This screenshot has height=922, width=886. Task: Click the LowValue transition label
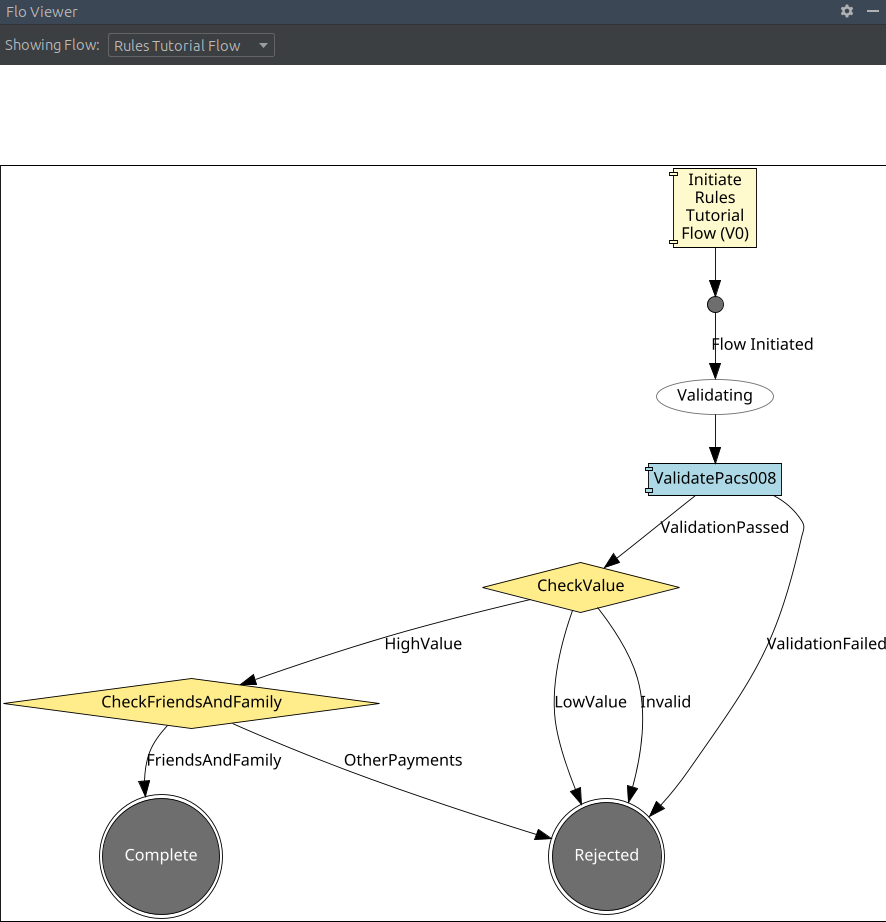tap(590, 702)
